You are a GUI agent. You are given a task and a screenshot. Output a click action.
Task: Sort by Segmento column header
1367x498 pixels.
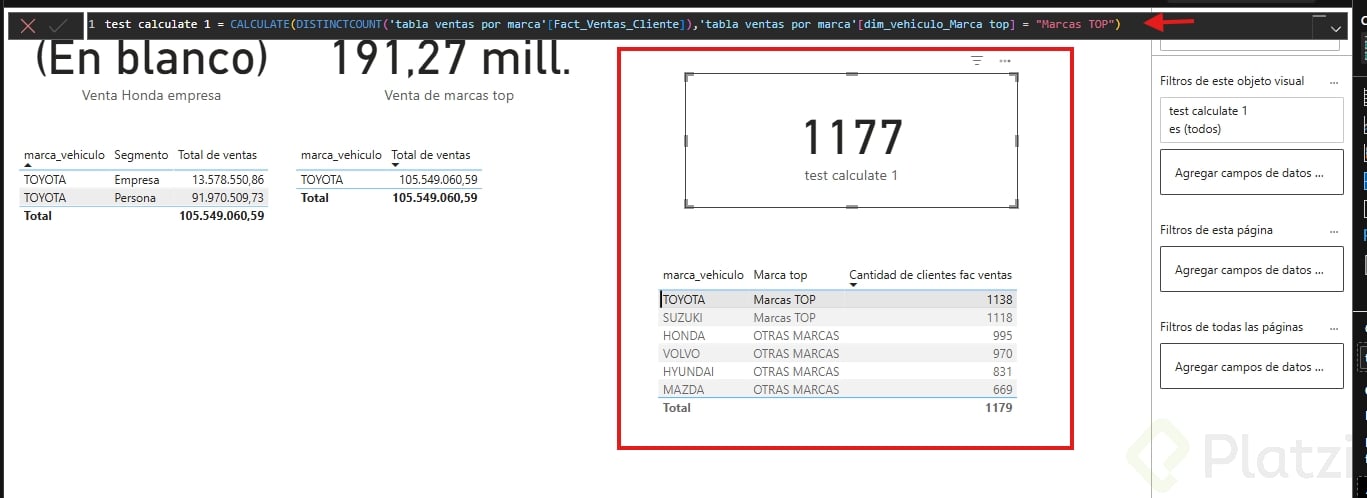click(x=141, y=155)
